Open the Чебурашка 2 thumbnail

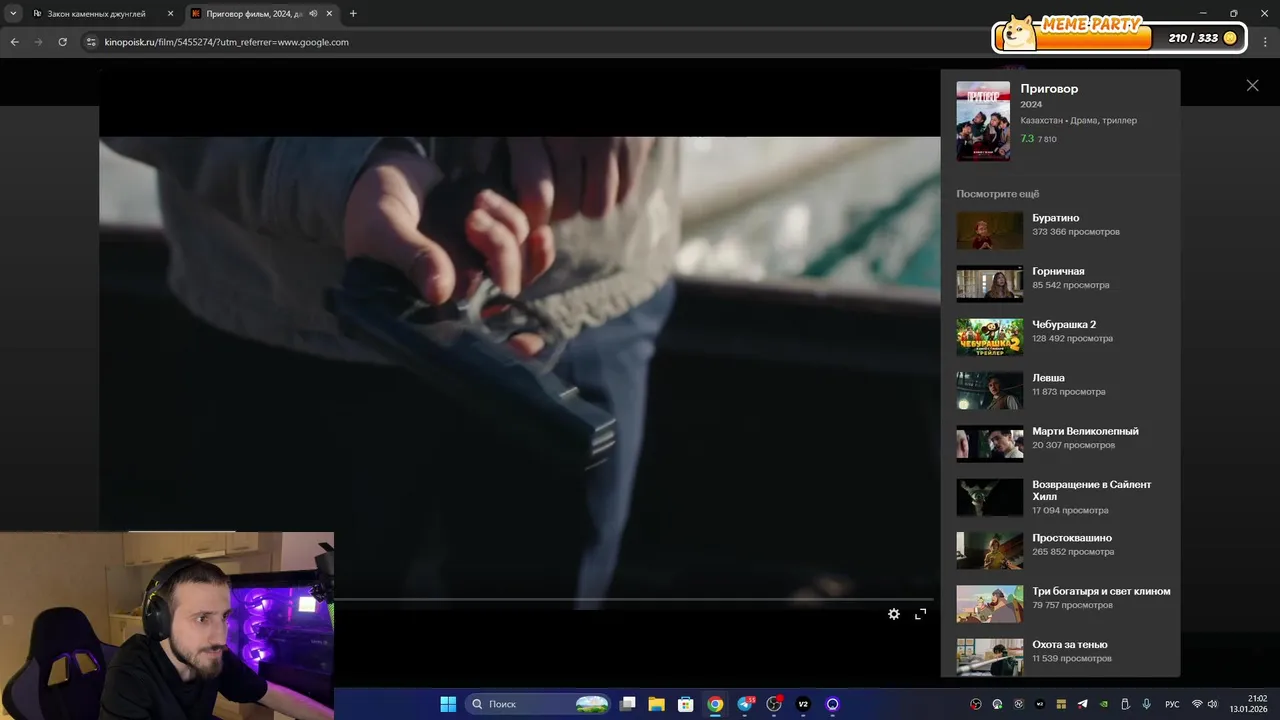pyautogui.click(x=989, y=337)
